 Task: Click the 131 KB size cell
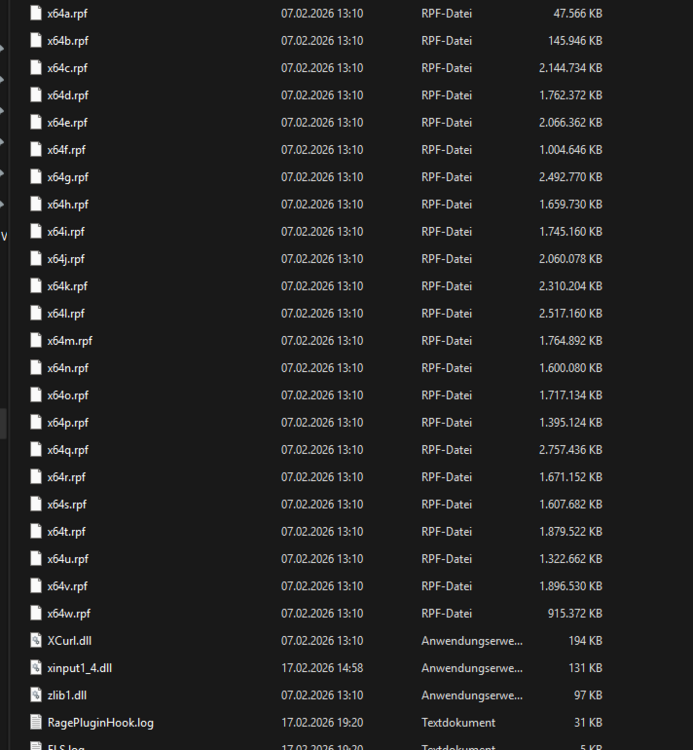coord(585,668)
